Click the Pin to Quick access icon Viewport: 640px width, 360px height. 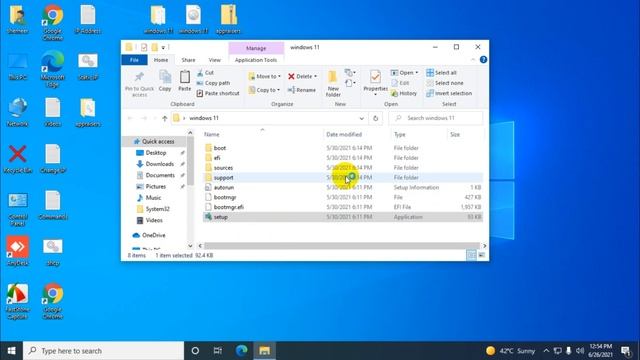click(x=139, y=83)
